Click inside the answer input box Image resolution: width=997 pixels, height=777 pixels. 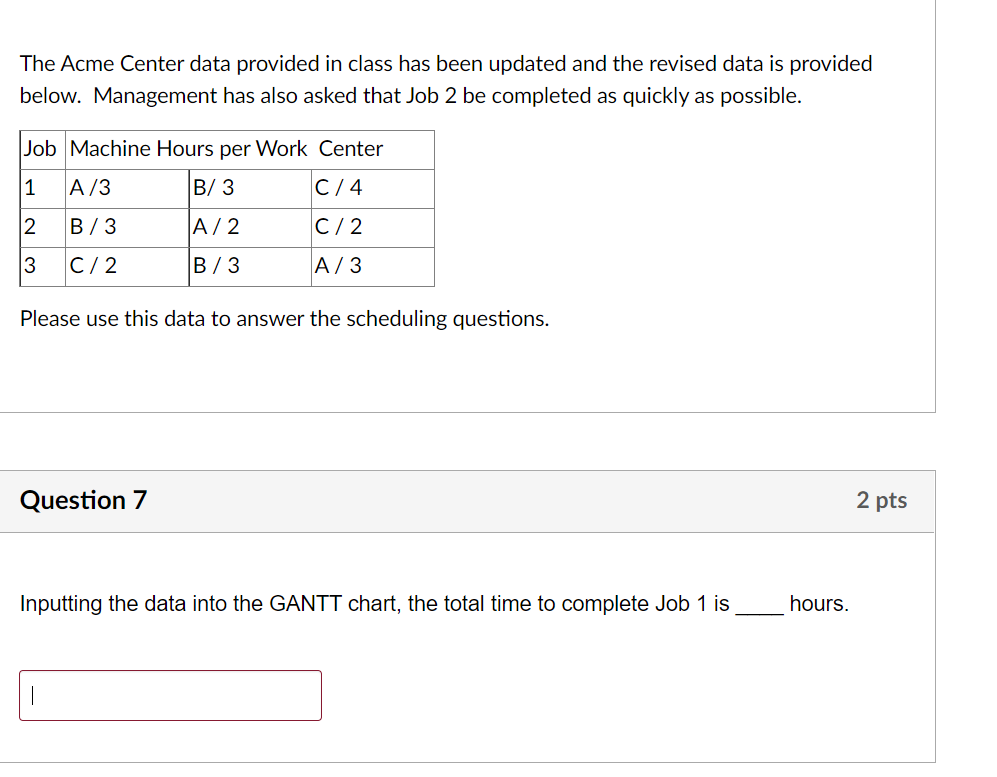coord(170,695)
